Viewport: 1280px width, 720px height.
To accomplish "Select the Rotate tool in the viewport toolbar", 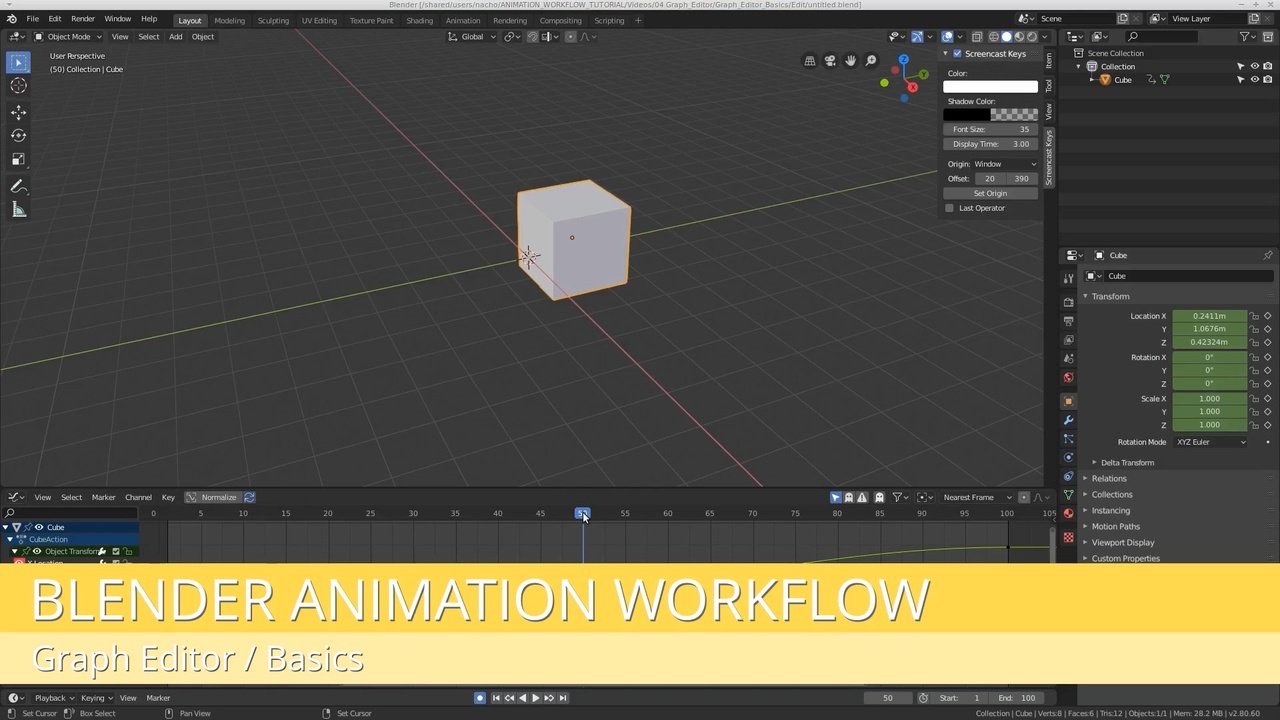I will (x=17, y=135).
